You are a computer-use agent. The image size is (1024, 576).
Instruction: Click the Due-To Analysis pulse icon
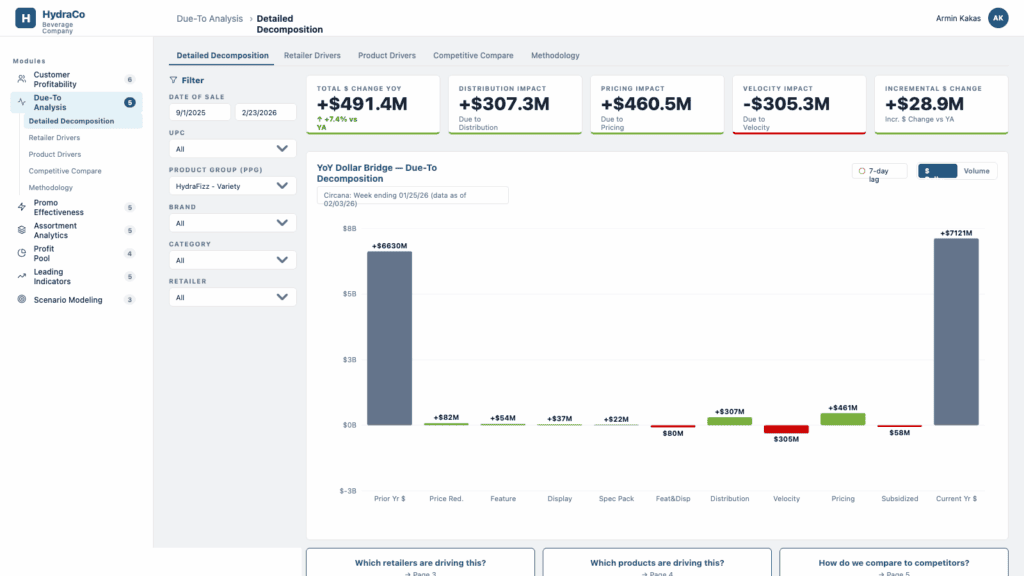tap(22, 103)
